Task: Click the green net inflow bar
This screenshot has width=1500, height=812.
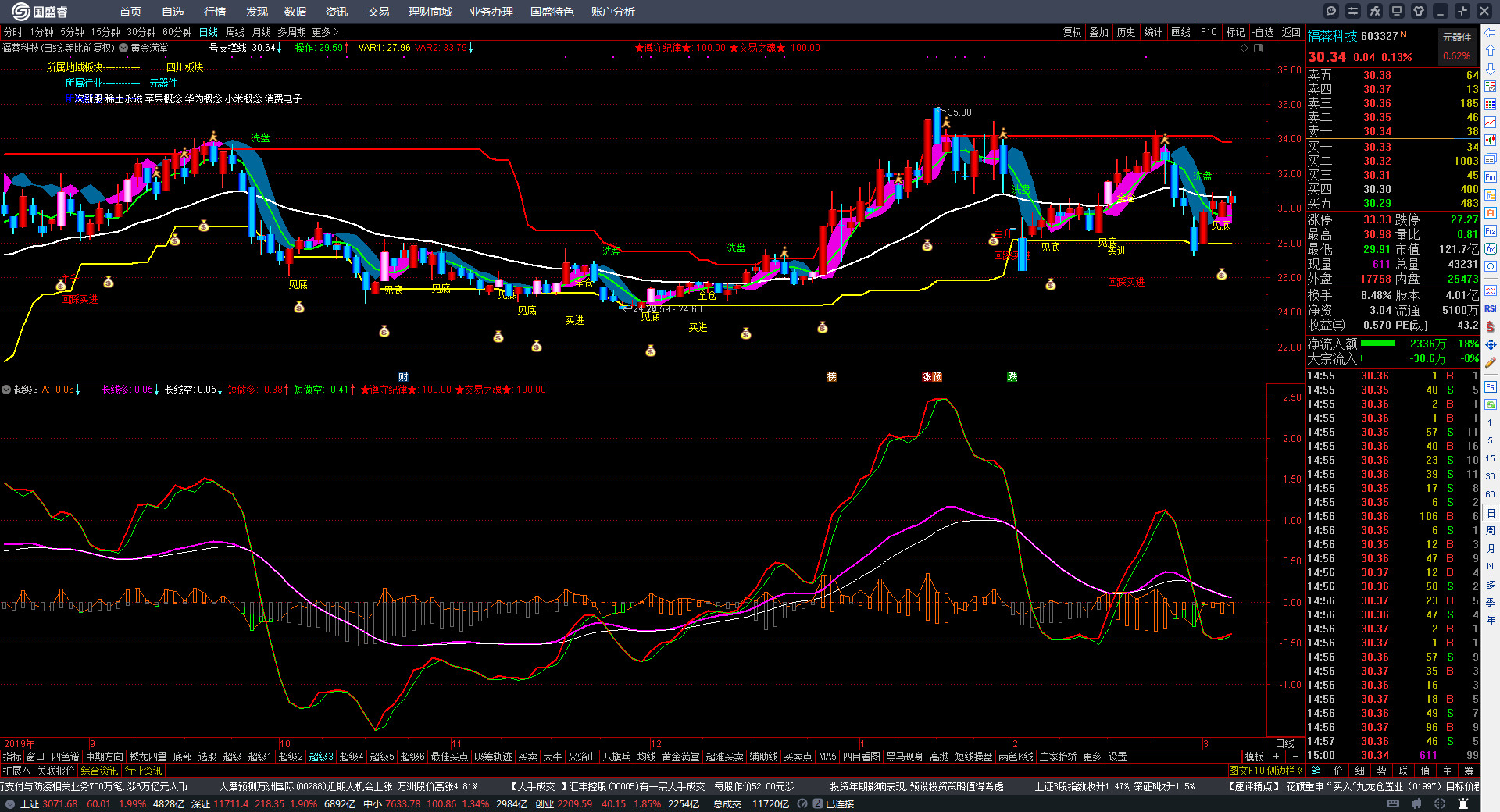Action: click(x=1378, y=344)
